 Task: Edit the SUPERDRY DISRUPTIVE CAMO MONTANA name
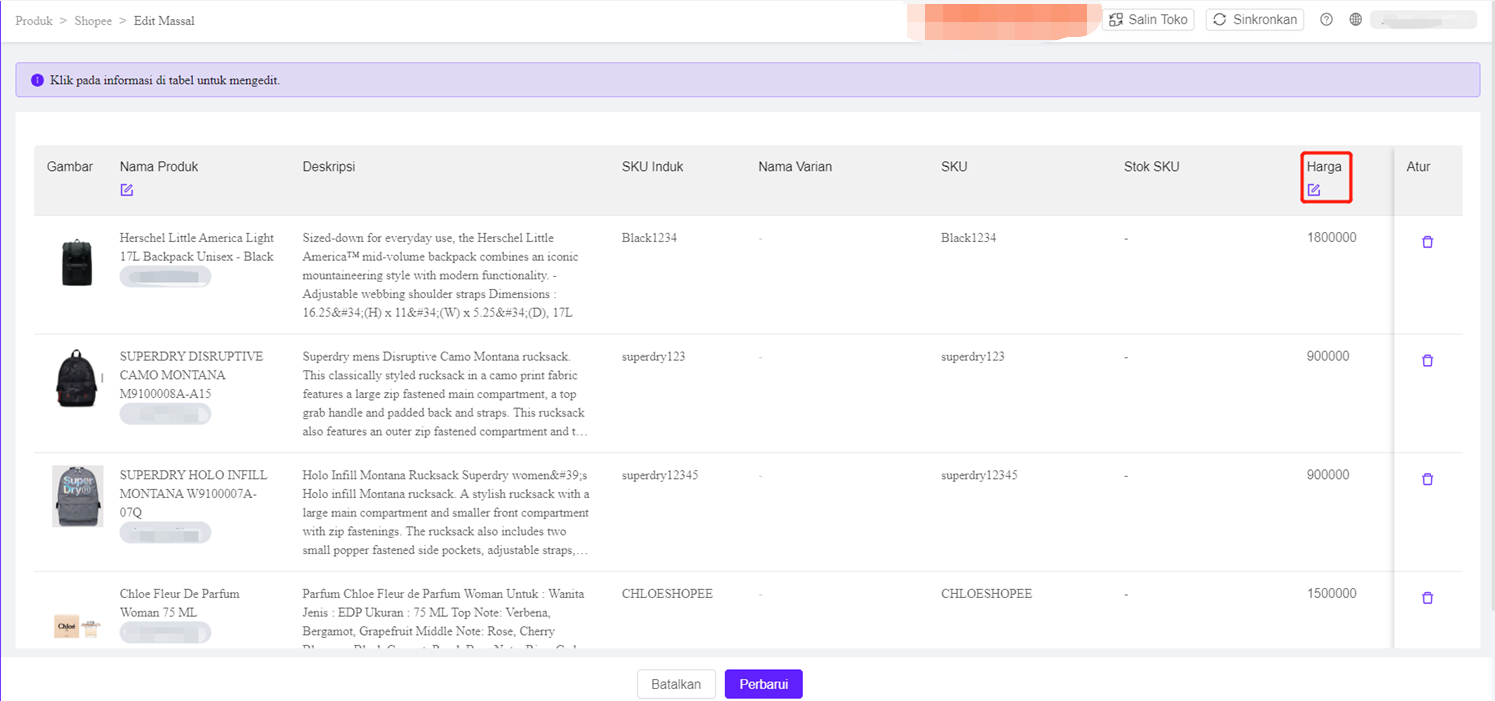[x=192, y=375]
